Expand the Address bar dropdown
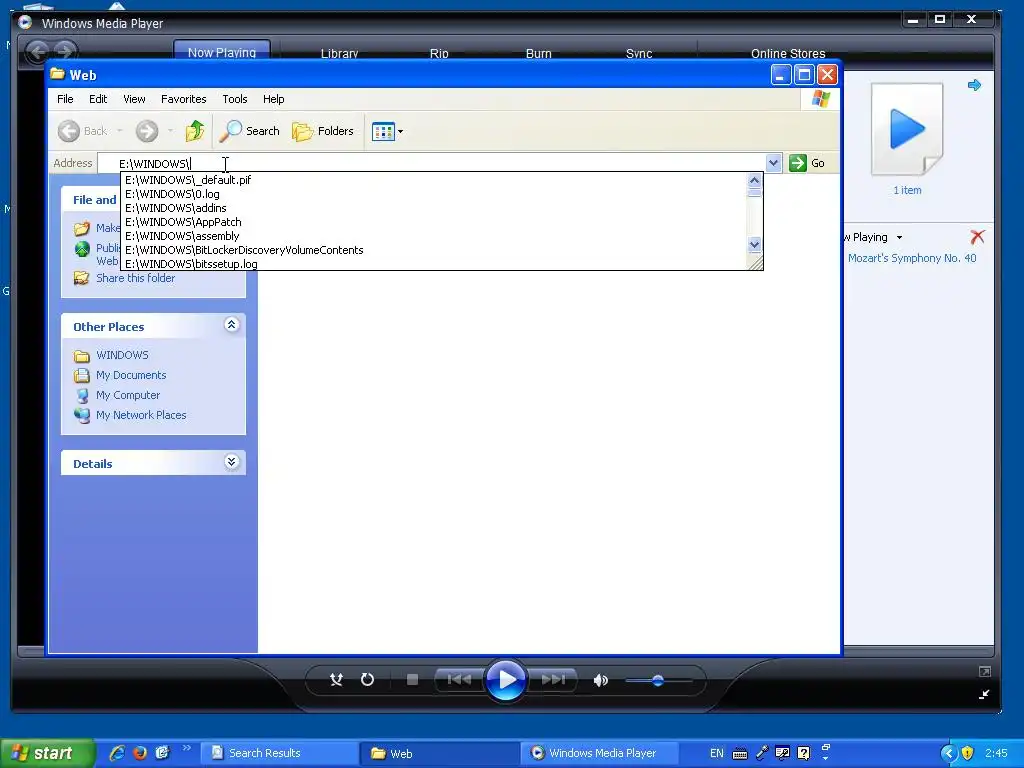This screenshot has width=1024, height=768. [773, 163]
